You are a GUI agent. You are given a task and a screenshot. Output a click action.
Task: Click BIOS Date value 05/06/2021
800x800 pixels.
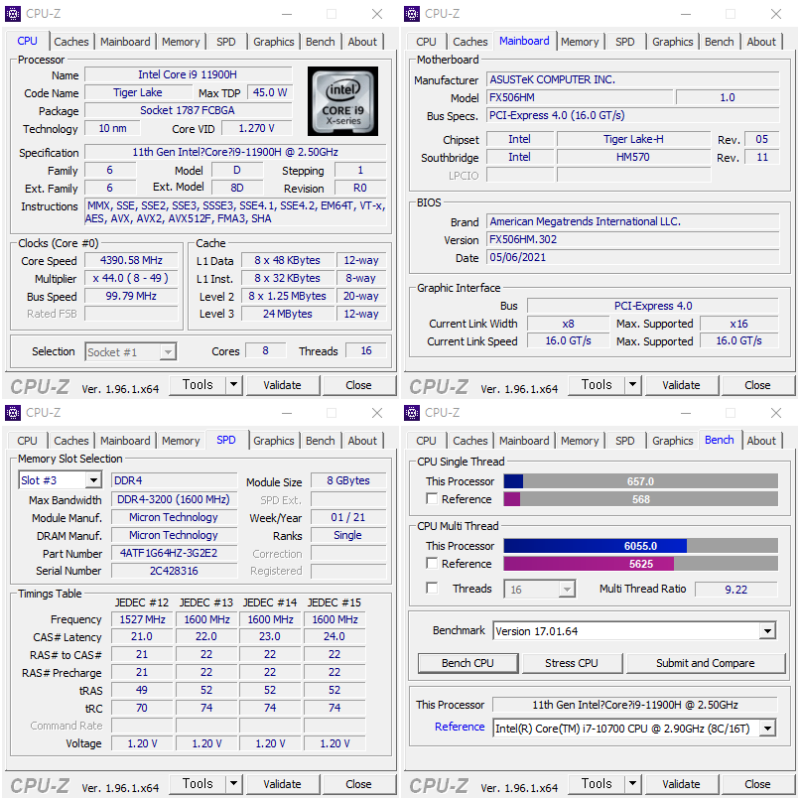tap(633, 257)
